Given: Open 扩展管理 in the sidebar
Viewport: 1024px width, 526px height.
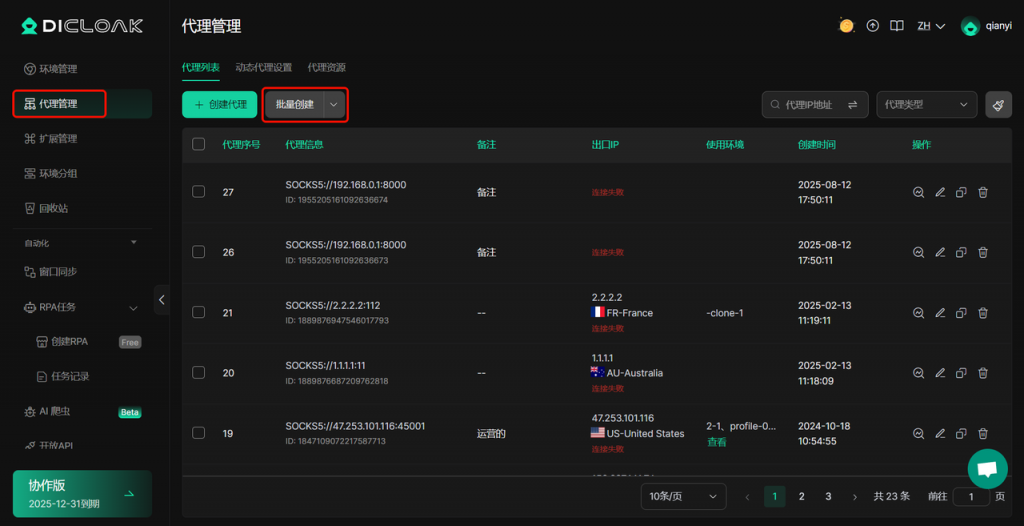Looking at the screenshot, I should click(x=51, y=139).
